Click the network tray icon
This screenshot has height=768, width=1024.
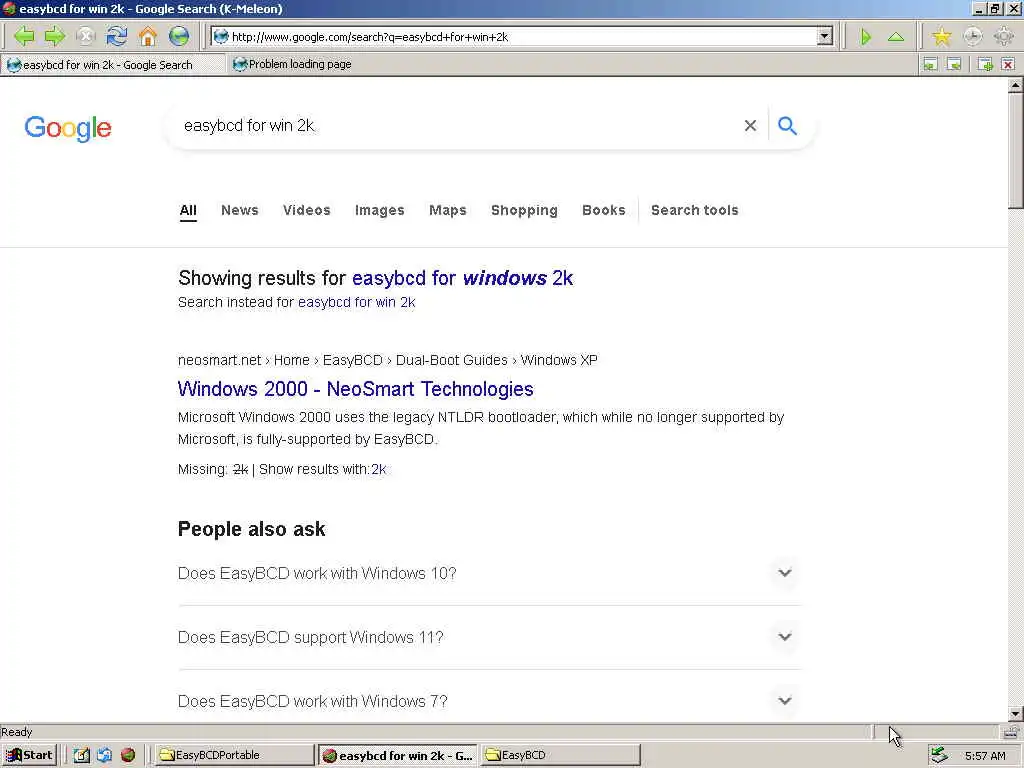940,755
